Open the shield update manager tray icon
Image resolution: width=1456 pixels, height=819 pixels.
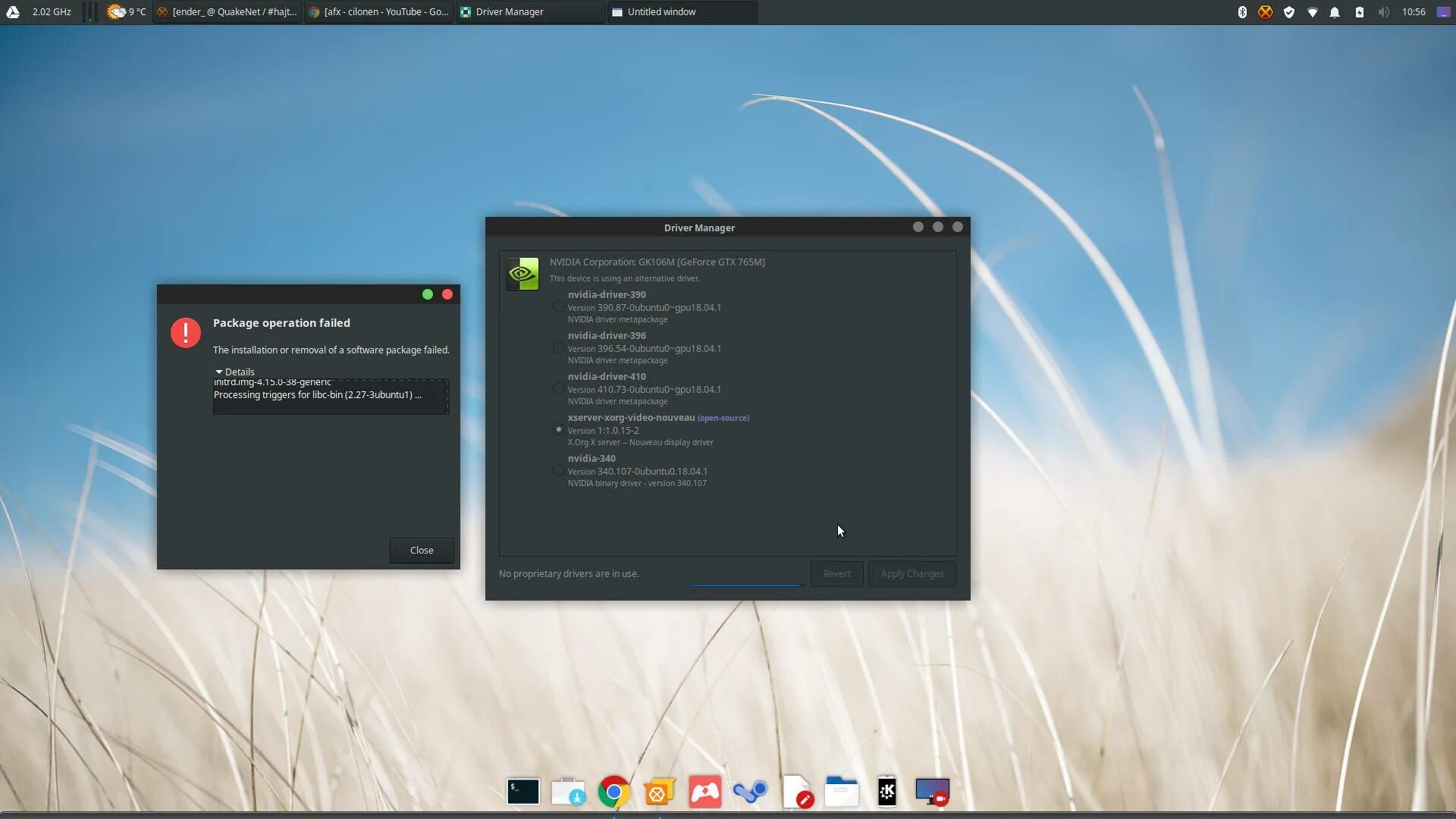point(1289,12)
